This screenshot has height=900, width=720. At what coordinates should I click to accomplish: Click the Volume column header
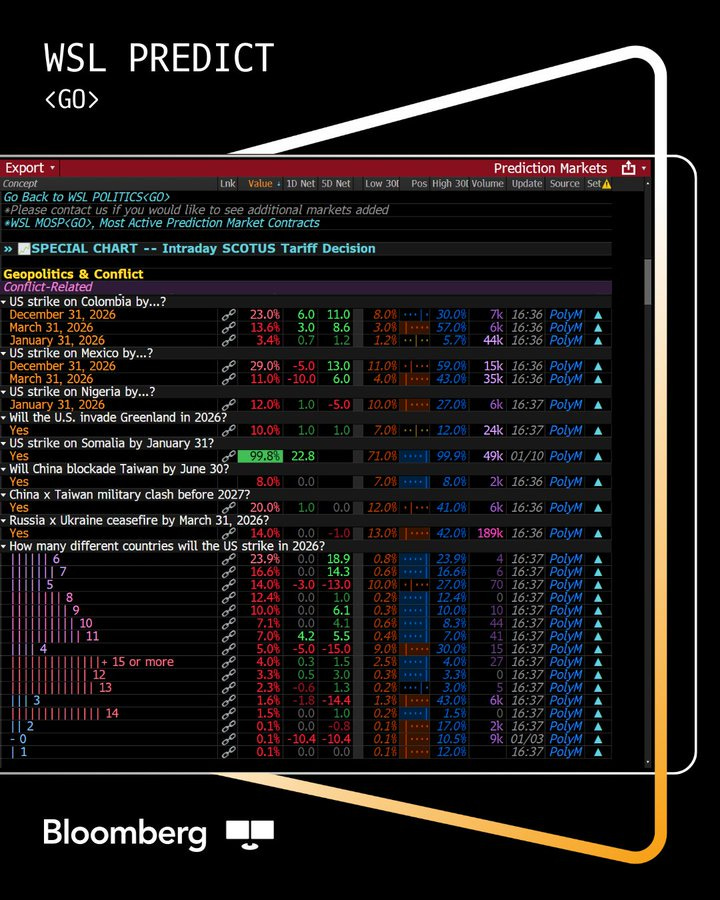[x=487, y=184]
